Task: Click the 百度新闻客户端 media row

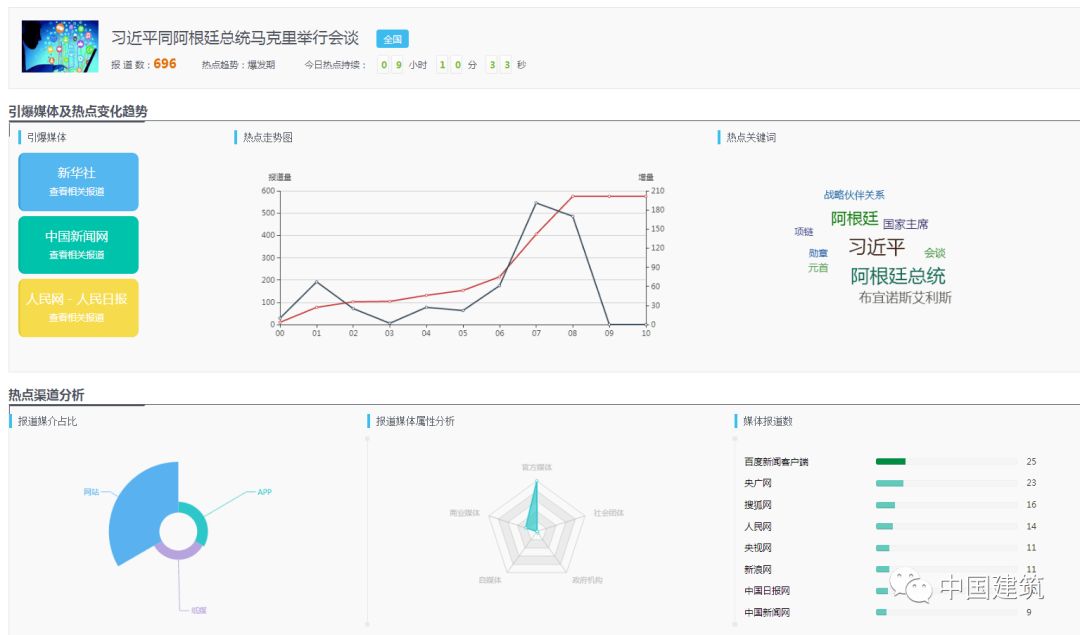Action: click(890, 461)
